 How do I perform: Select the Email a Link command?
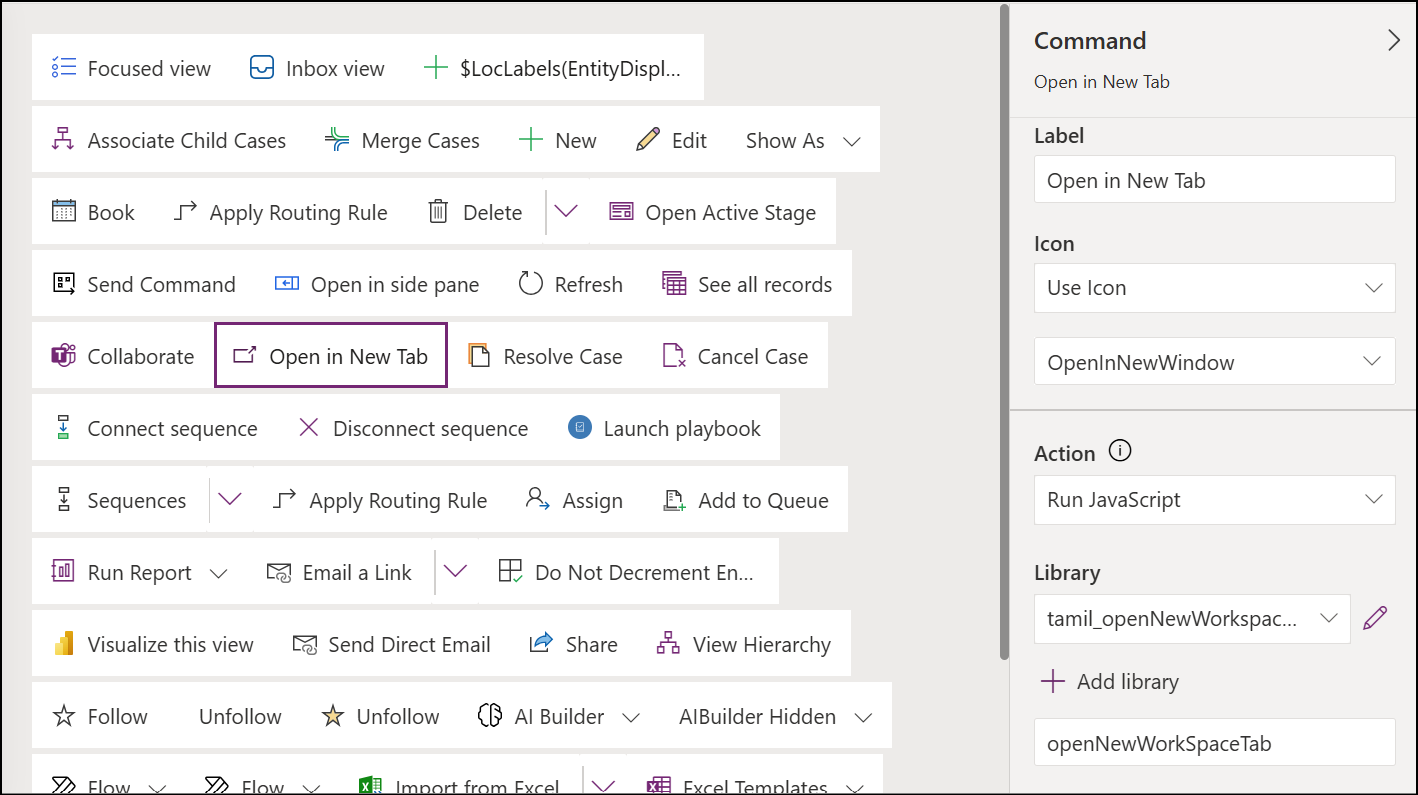coord(339,572)
